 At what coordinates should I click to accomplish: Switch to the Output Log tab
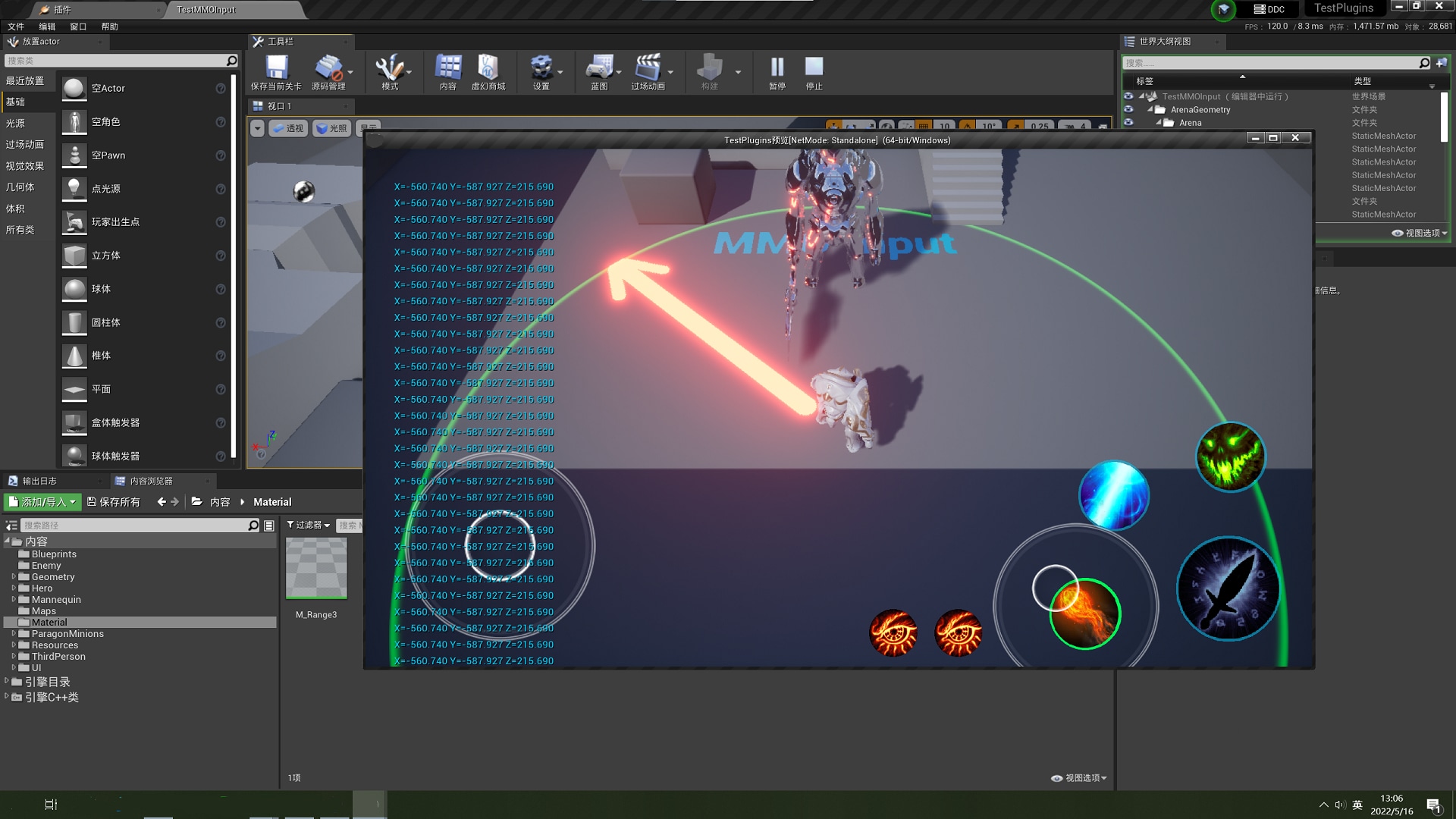point(39,481)
